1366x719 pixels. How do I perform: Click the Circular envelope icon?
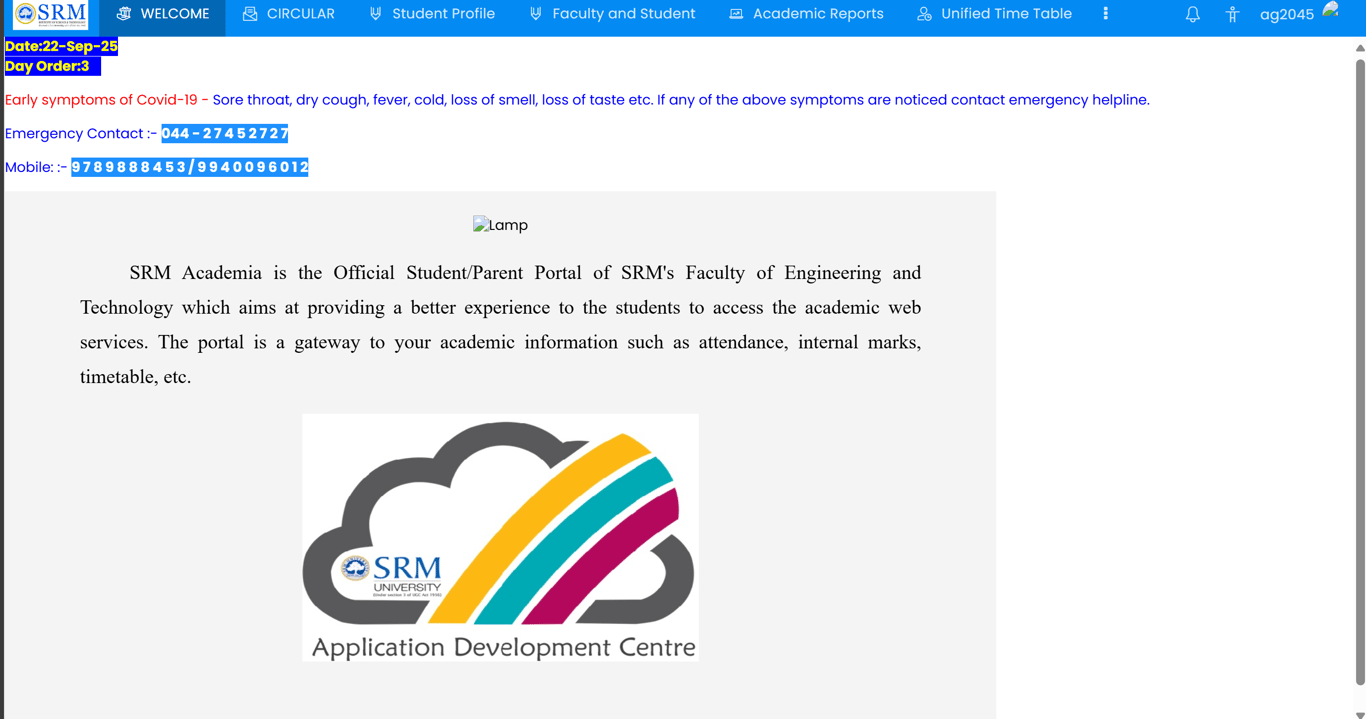point(250,14)
